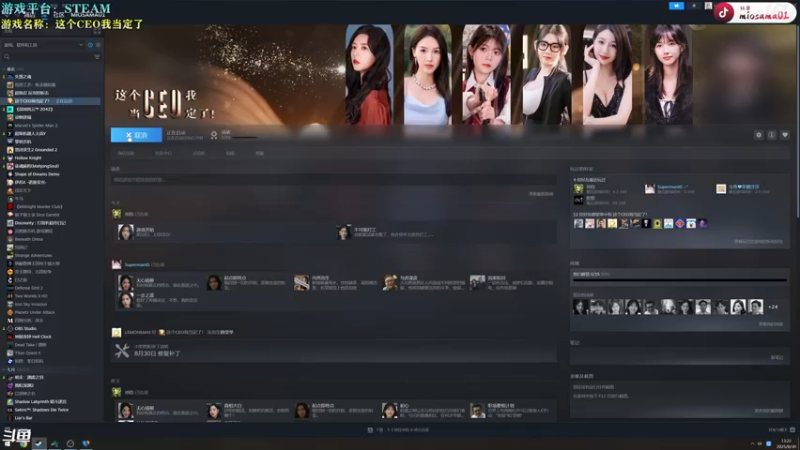Select Dice Gambit in library list
Image resolution: width=800 pixels, height=450 pixels.
[37, 215]
